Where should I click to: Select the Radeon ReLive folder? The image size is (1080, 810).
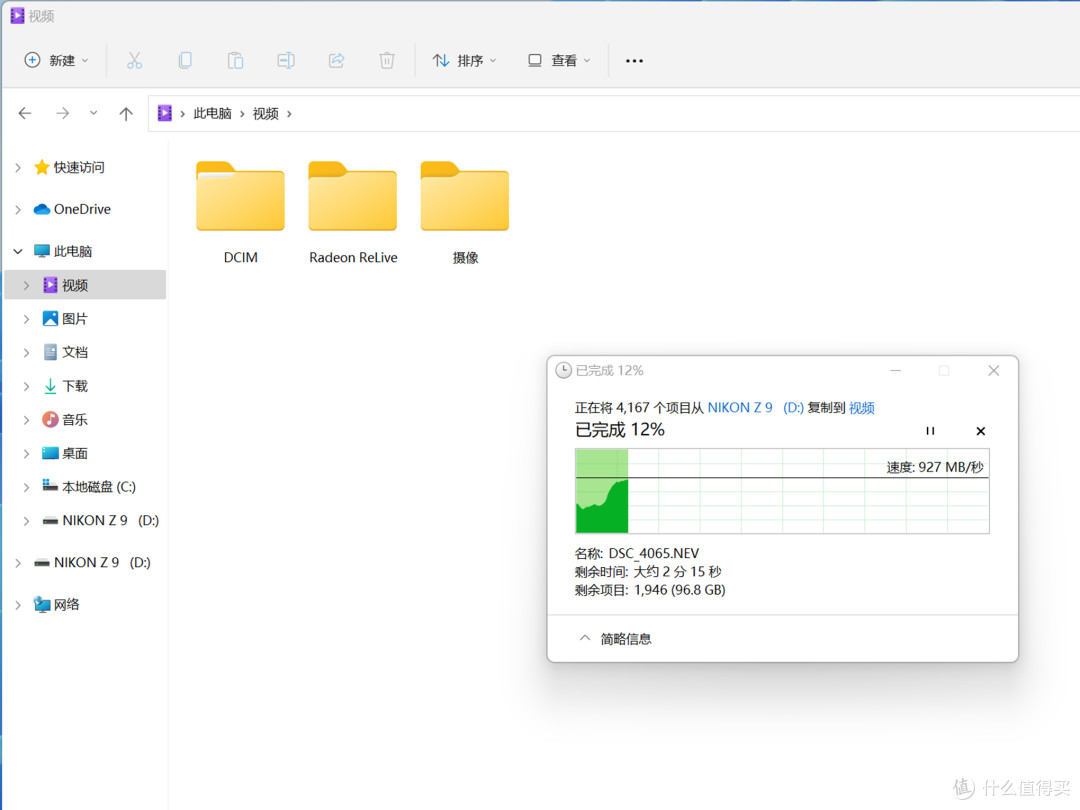[x=353, y=214]
